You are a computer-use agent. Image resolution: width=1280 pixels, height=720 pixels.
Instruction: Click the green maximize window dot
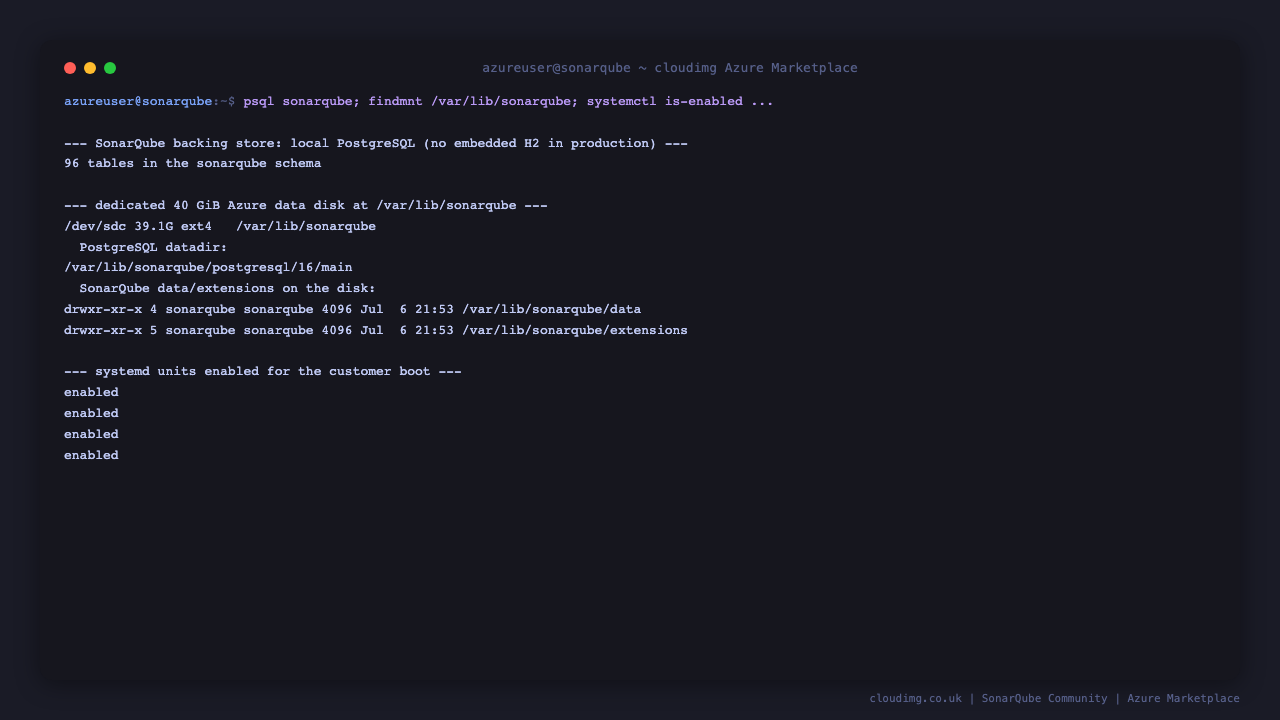click(x=110, y=68)
